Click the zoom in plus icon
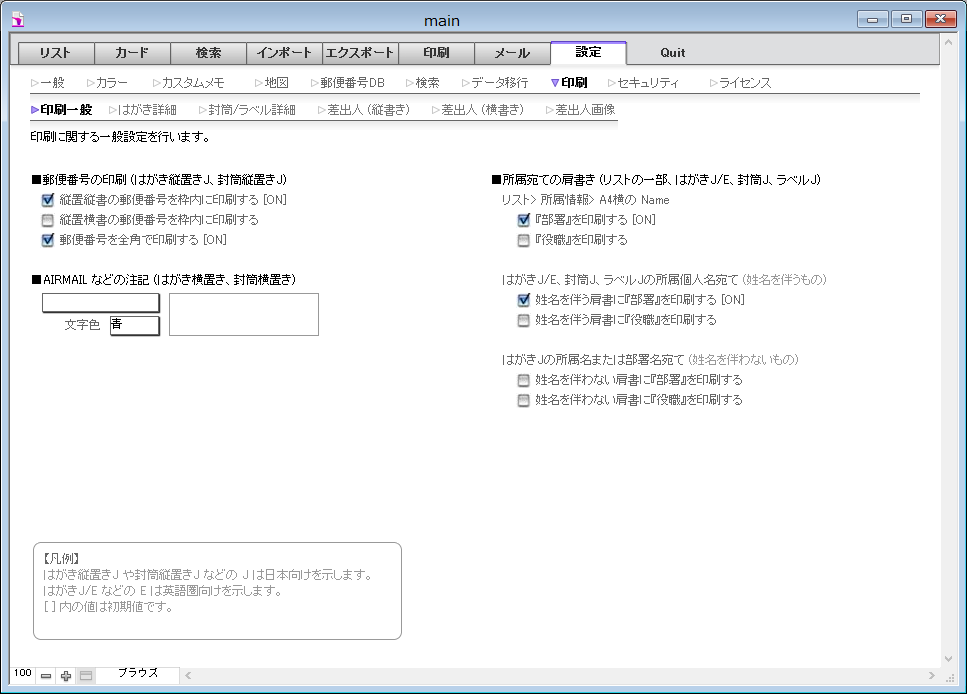 coord(66,676)
